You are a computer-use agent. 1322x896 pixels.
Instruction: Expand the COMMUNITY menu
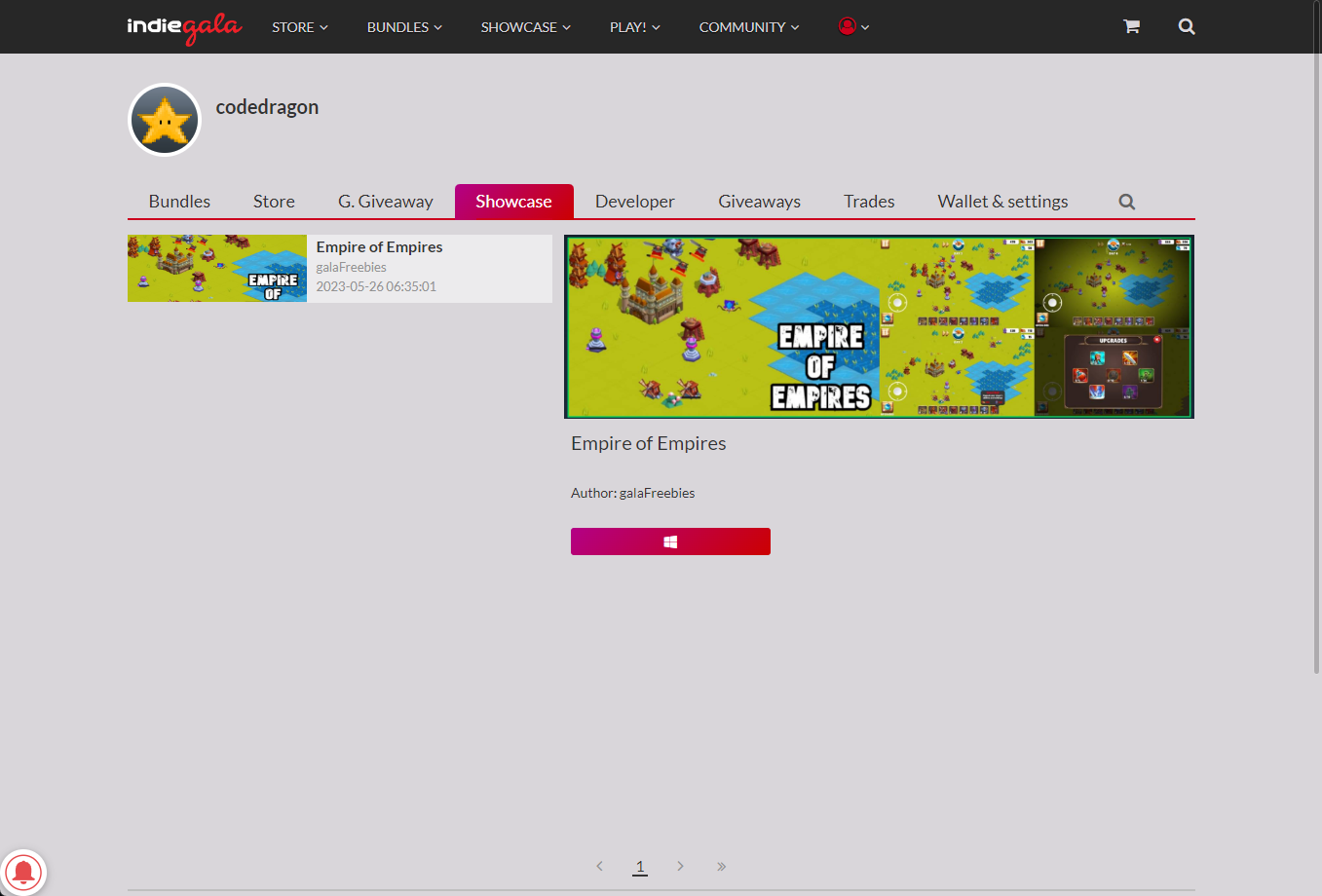pos(749,27)
